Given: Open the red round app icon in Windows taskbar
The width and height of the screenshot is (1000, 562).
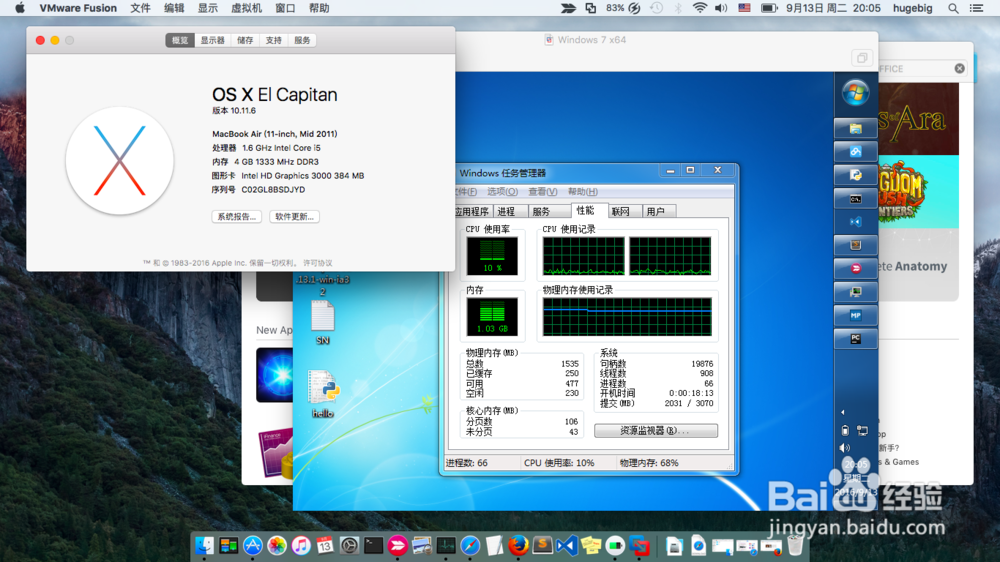Looking at the screenshot, I should tap(855, 269).
